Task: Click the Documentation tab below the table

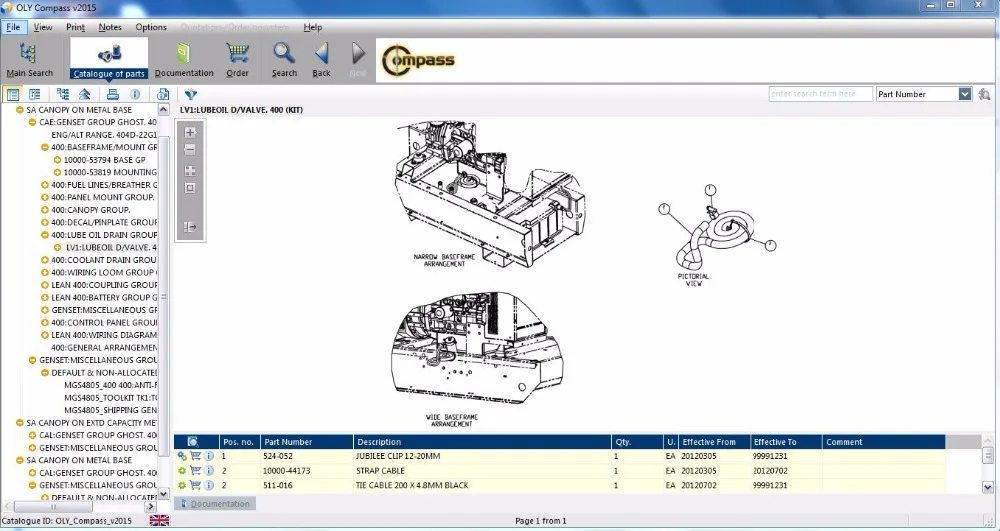Action: (215, 504)
